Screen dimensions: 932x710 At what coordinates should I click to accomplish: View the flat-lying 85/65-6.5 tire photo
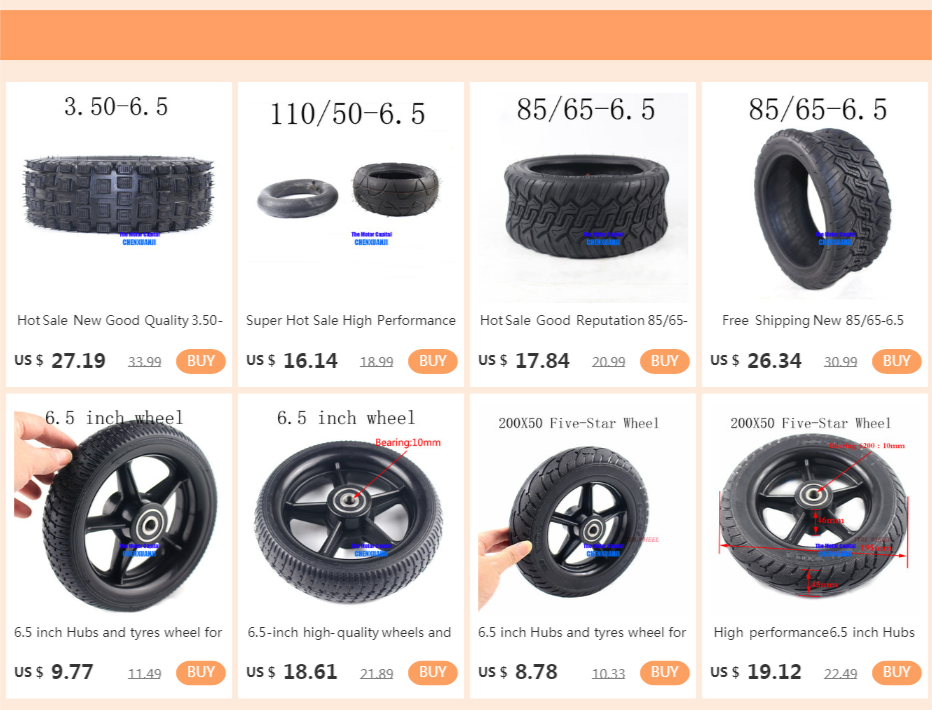[x=583, y=197]
